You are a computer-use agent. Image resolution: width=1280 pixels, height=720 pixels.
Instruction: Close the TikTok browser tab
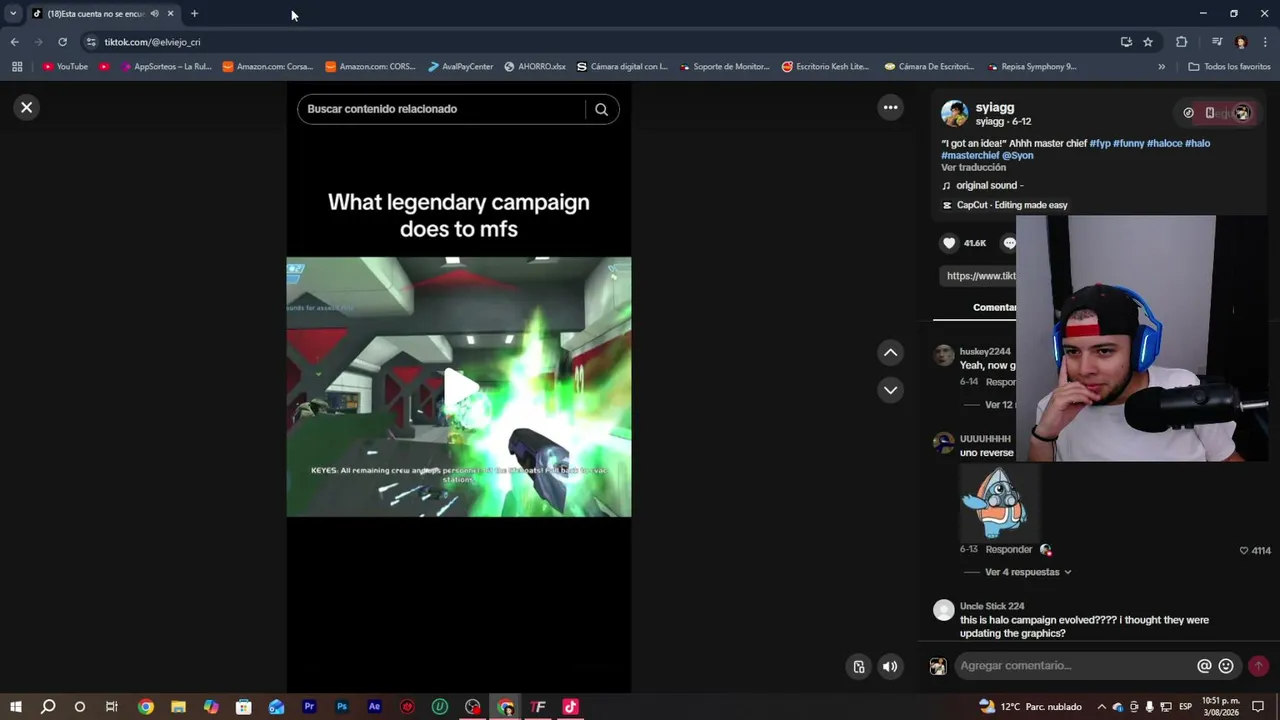point(170,13)
